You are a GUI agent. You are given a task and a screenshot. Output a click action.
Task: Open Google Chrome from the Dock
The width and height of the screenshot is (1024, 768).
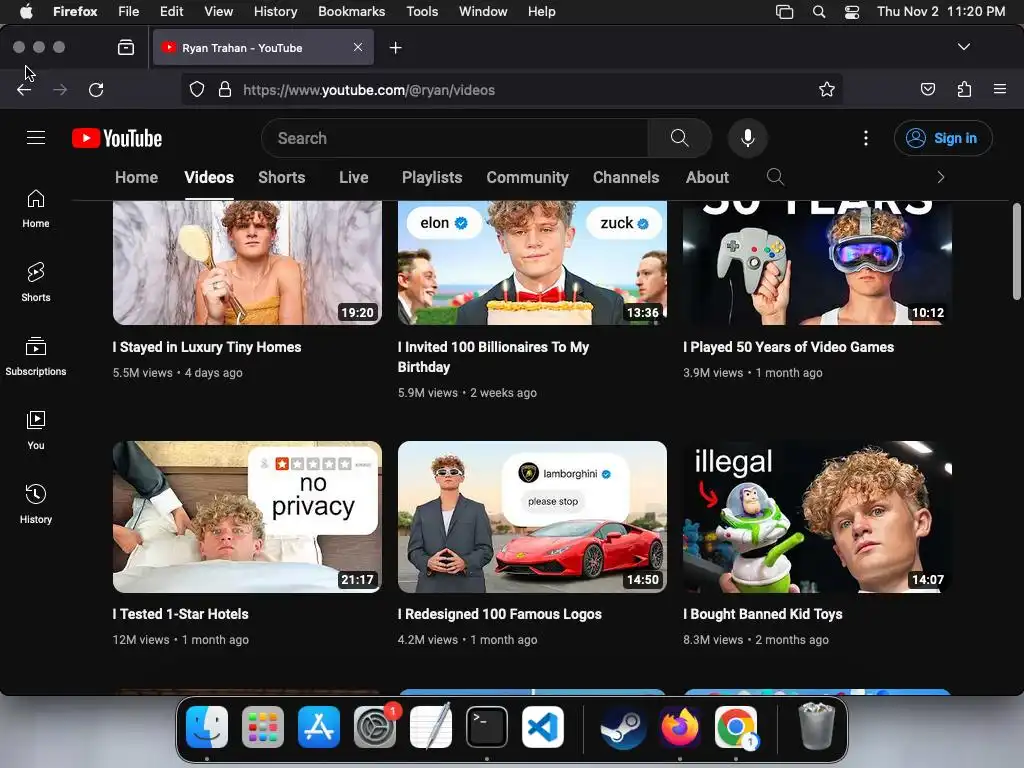(x=735, y=727)
